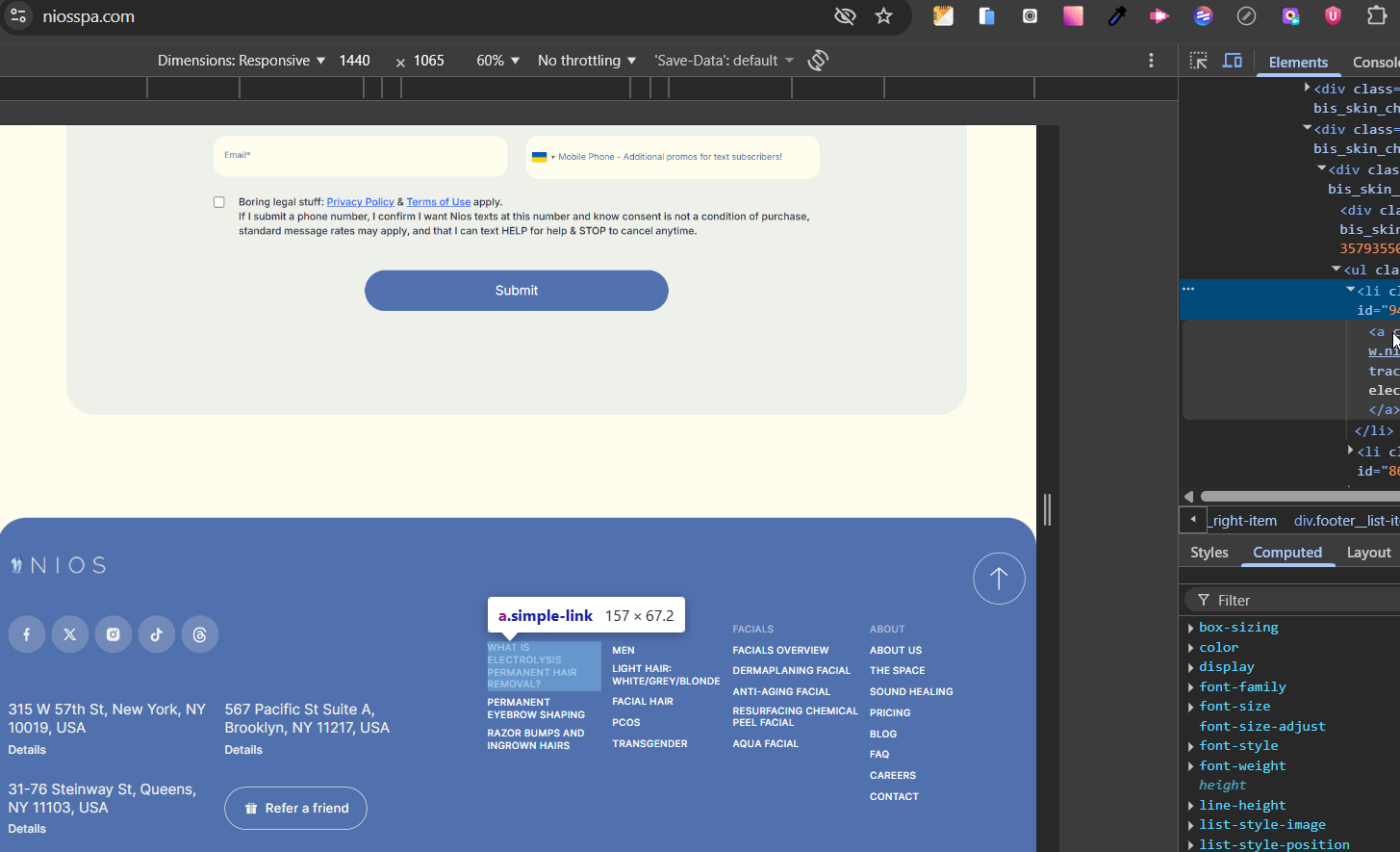Open the Dermaplaning Facial footer link
The image size is (1400, 852).
(x=792, y=671)
